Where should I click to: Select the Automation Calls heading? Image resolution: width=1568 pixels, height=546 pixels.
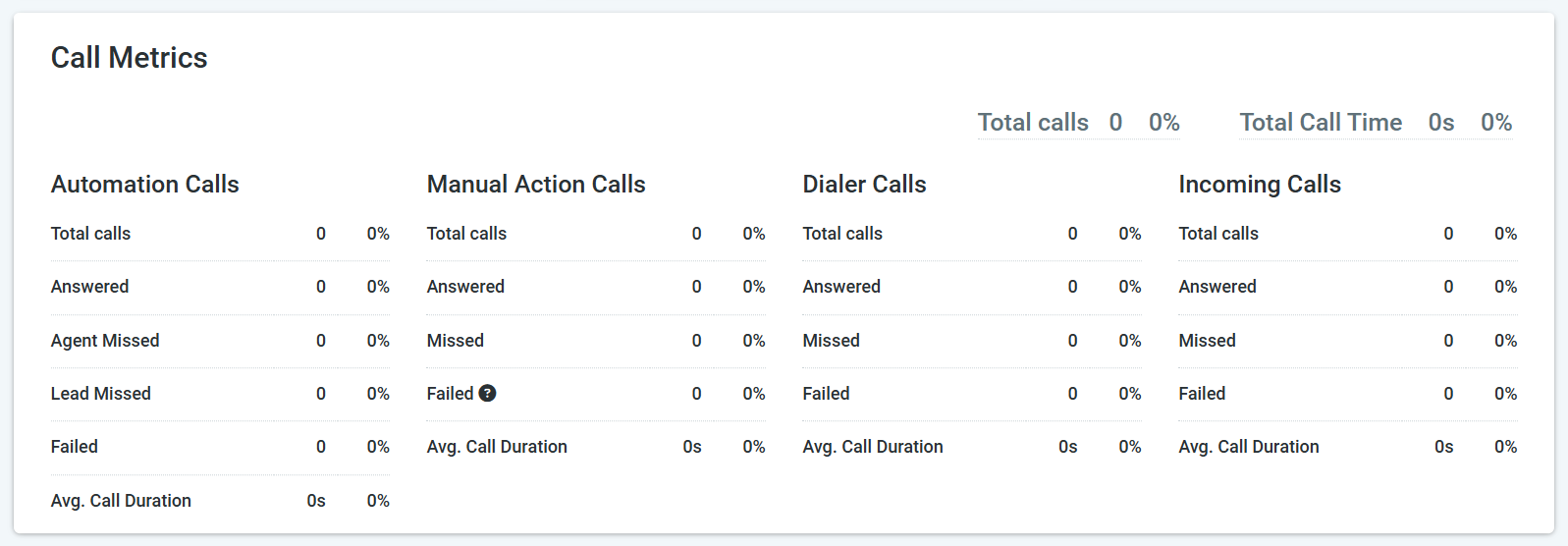[x=145, y=185]
